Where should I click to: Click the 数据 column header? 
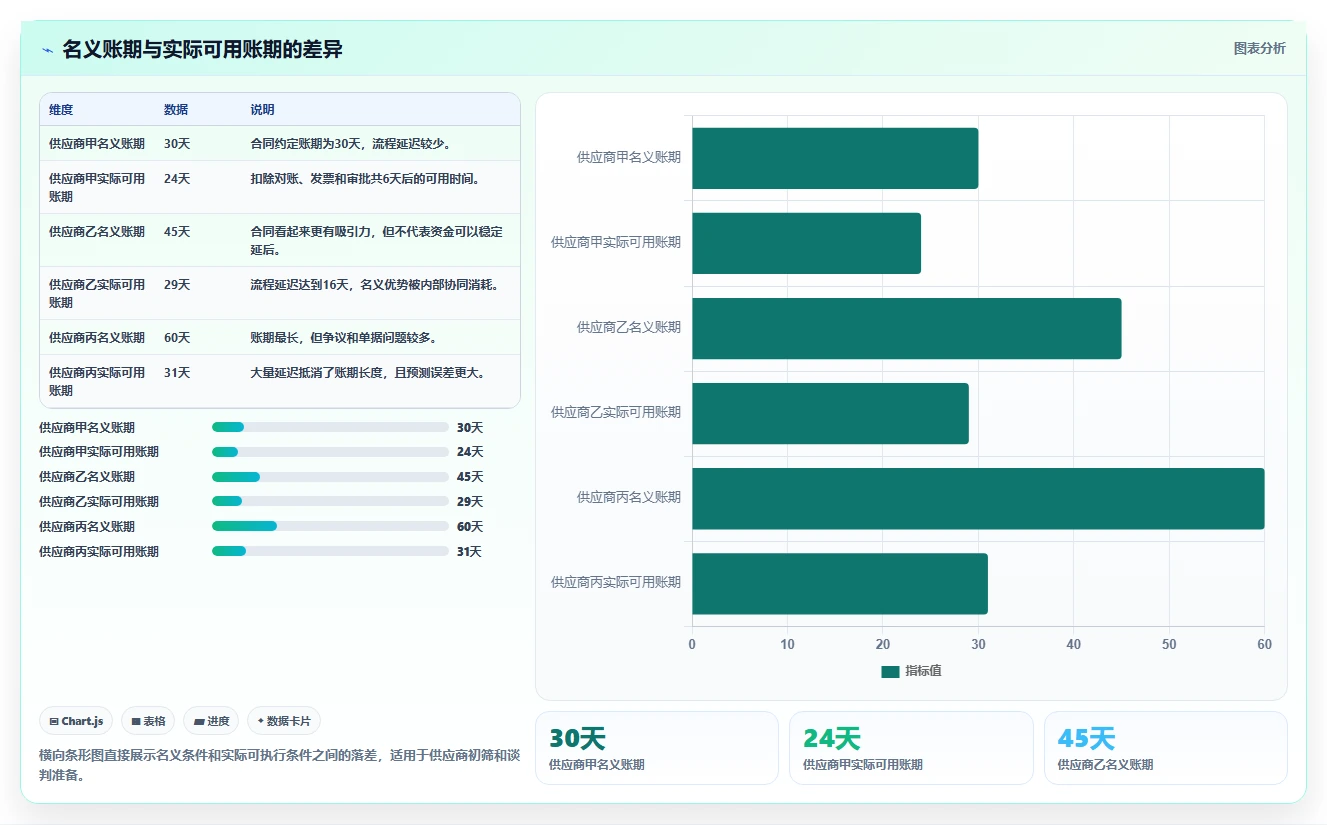[x=176, y=110]
